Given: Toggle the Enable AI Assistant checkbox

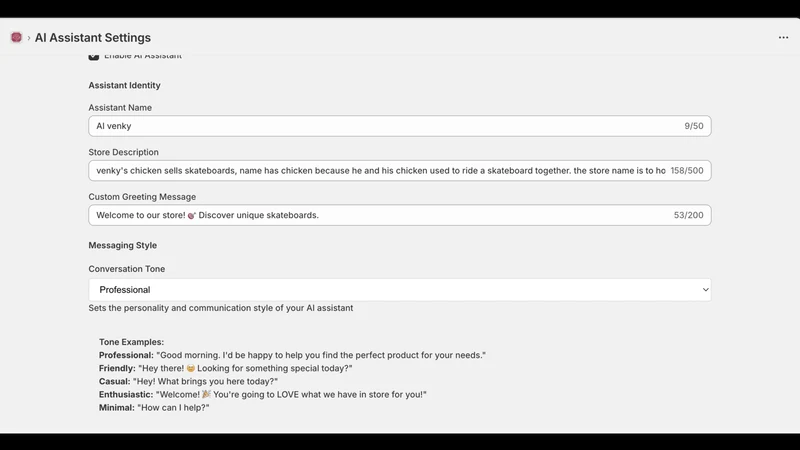Looking at the screenshot, I should pos(93,56).
